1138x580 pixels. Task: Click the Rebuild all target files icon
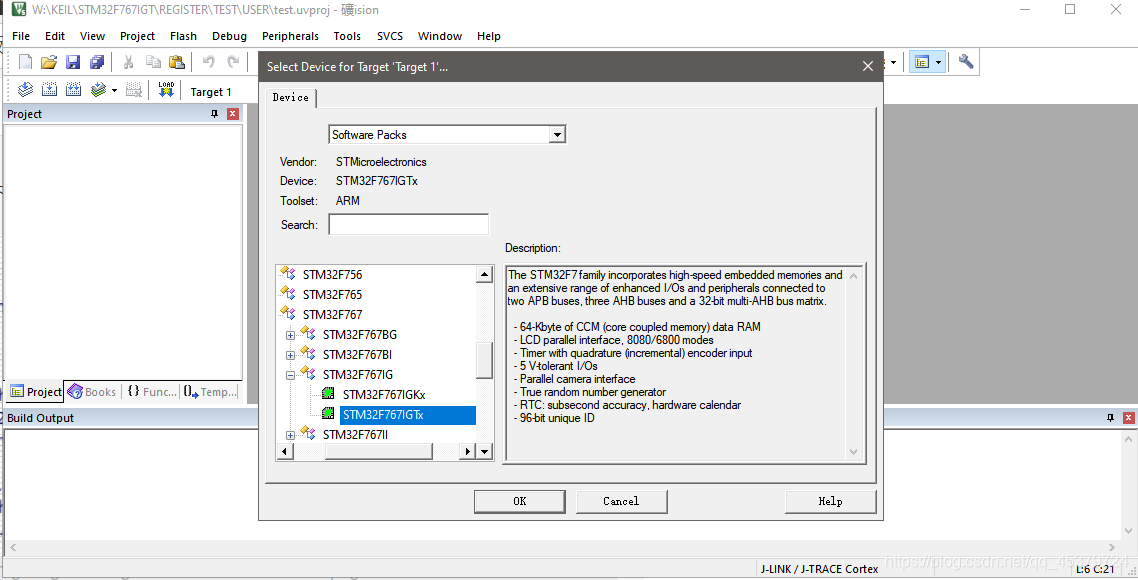point(73,90)
